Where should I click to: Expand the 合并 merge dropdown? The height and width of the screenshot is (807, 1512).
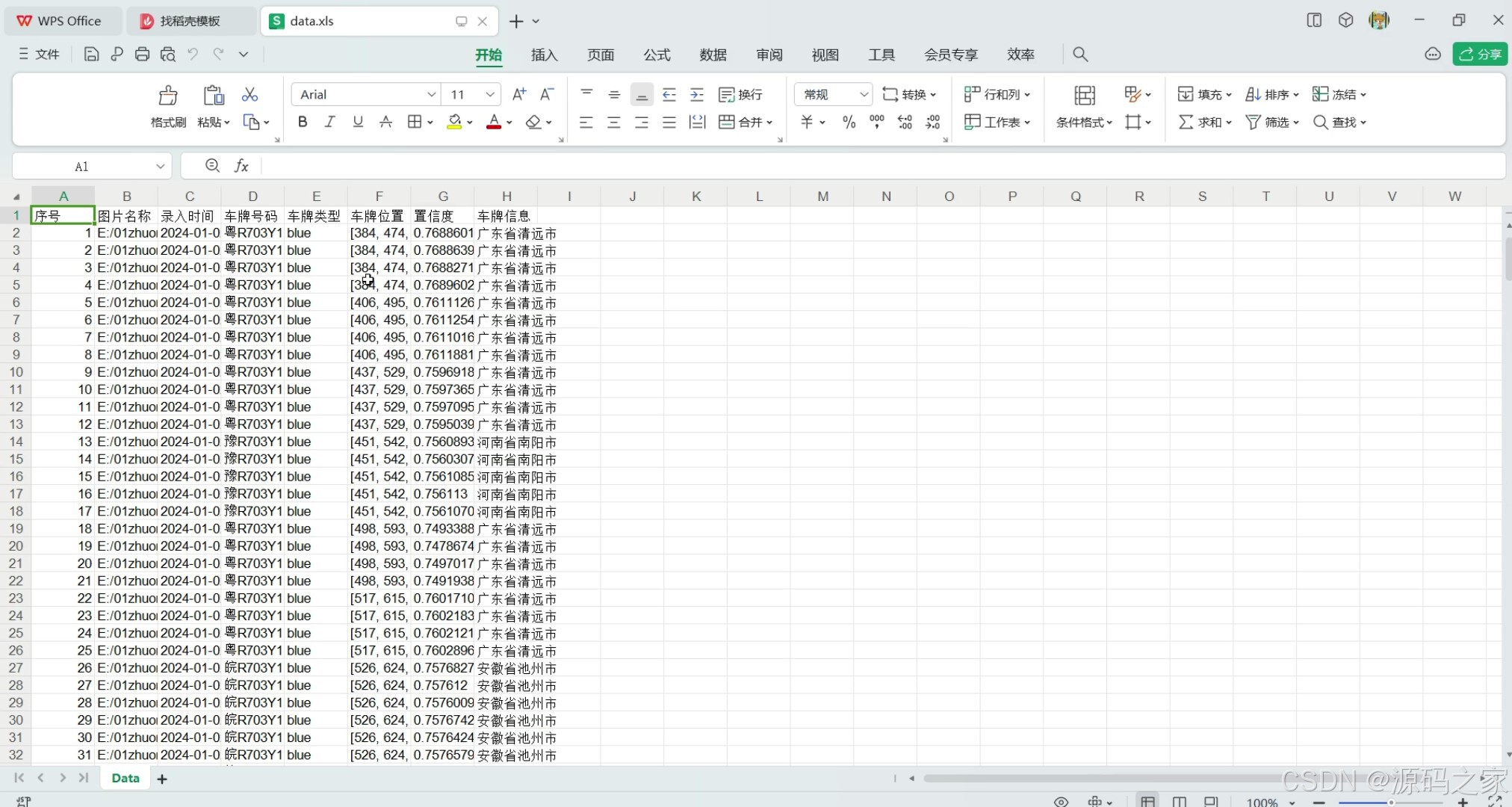point(769,123)
